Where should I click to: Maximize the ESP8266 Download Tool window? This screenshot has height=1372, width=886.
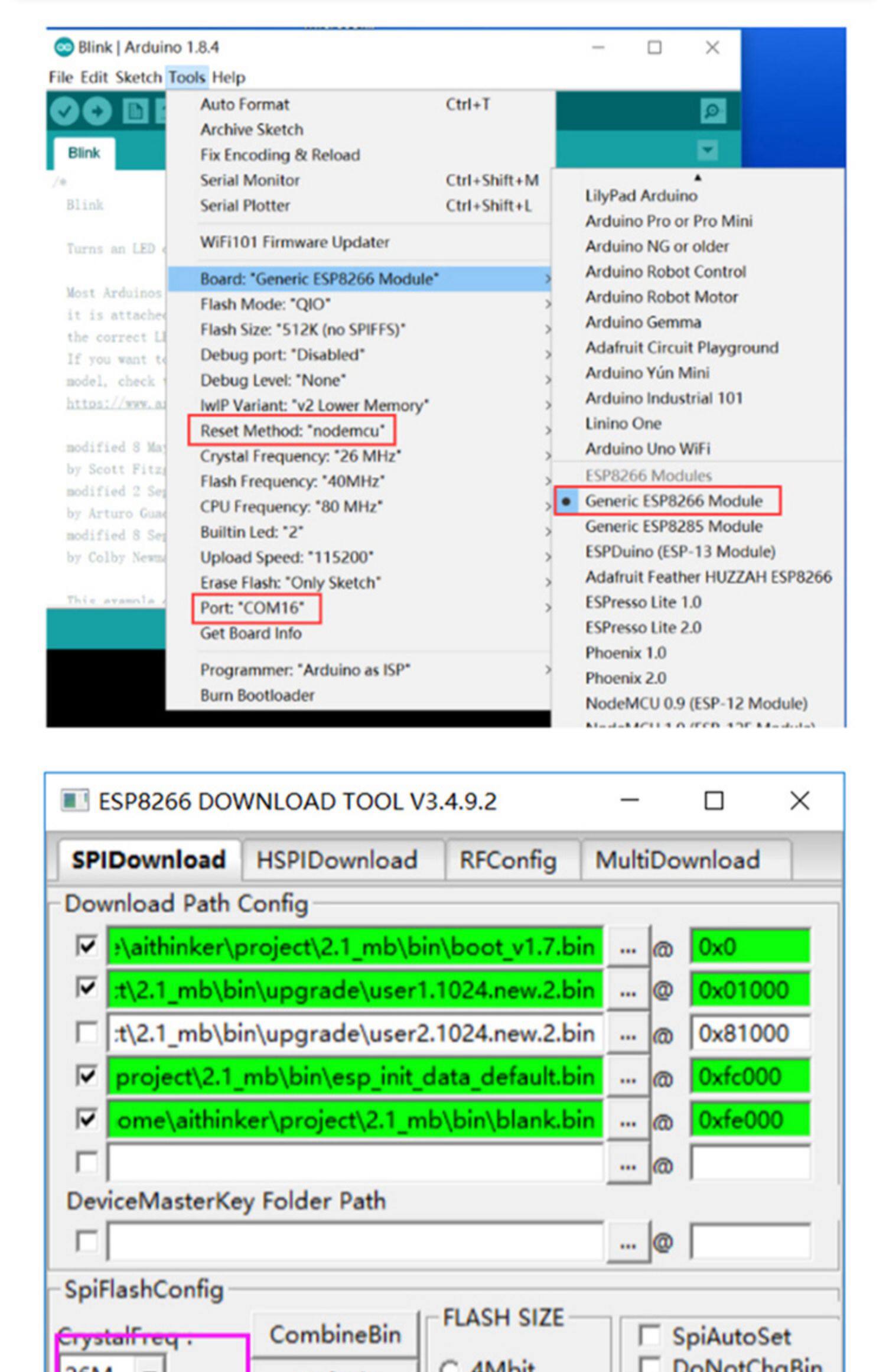click(x=714, y=801)
